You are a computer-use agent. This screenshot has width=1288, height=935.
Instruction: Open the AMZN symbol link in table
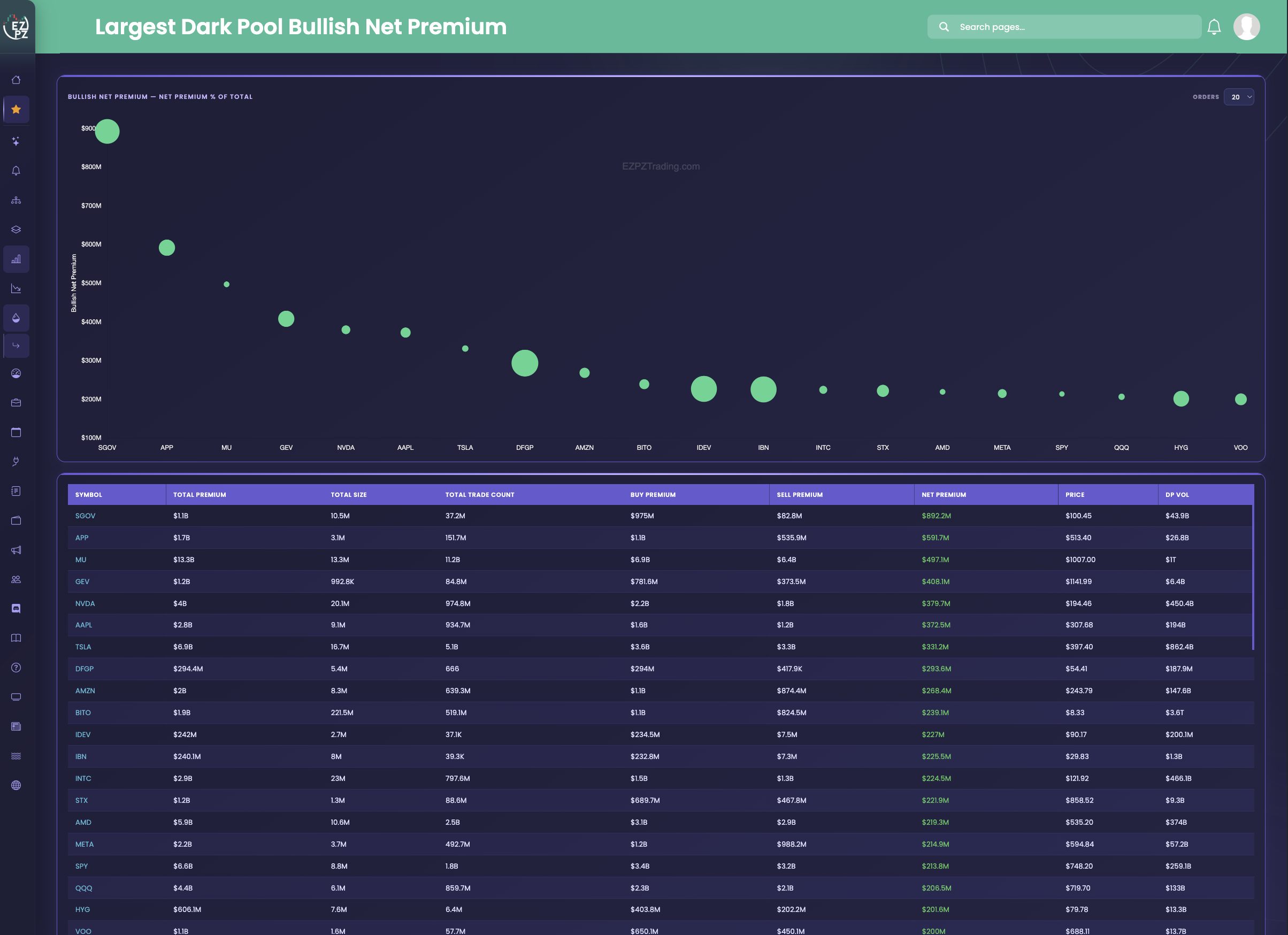click(x=85, y=691)
